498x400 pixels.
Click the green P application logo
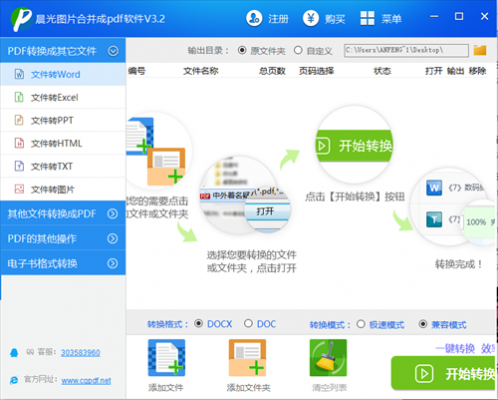point(21,19)
